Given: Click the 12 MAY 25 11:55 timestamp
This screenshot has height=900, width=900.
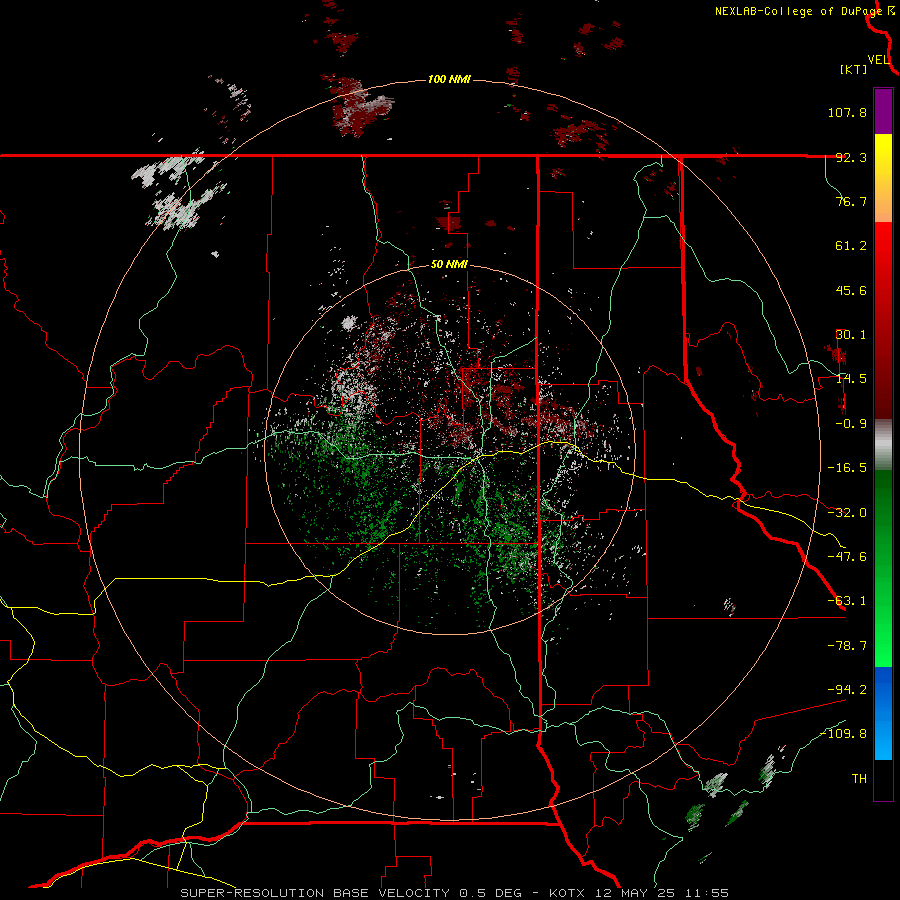Looking at the screenshot, I should click(662, 893).
